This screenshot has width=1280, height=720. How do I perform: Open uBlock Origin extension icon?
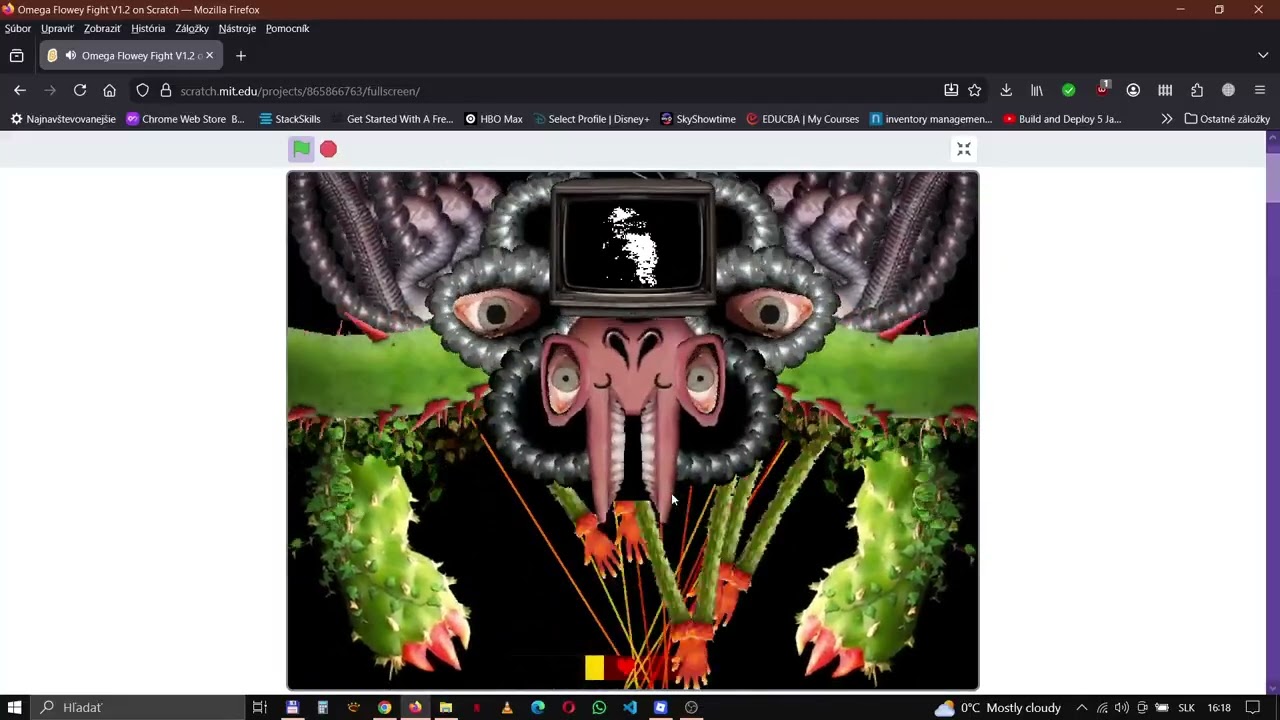(1101, 90)
